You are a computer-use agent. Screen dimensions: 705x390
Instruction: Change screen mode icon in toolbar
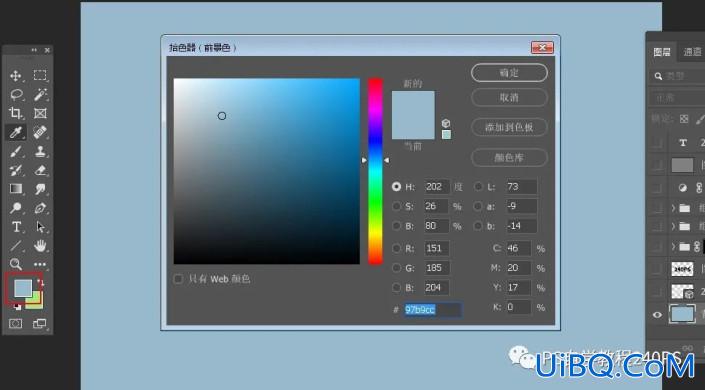pyautogui.click(x=40, y=323)
